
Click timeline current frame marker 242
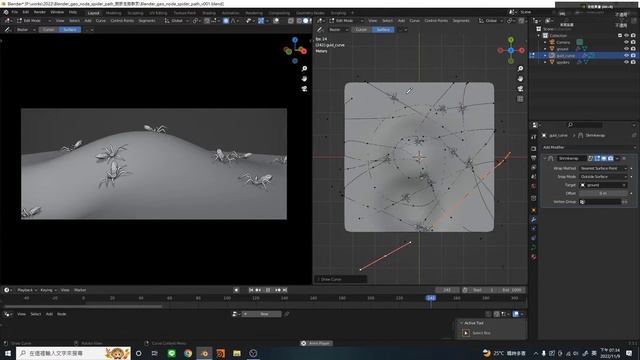tap(431, 298)
